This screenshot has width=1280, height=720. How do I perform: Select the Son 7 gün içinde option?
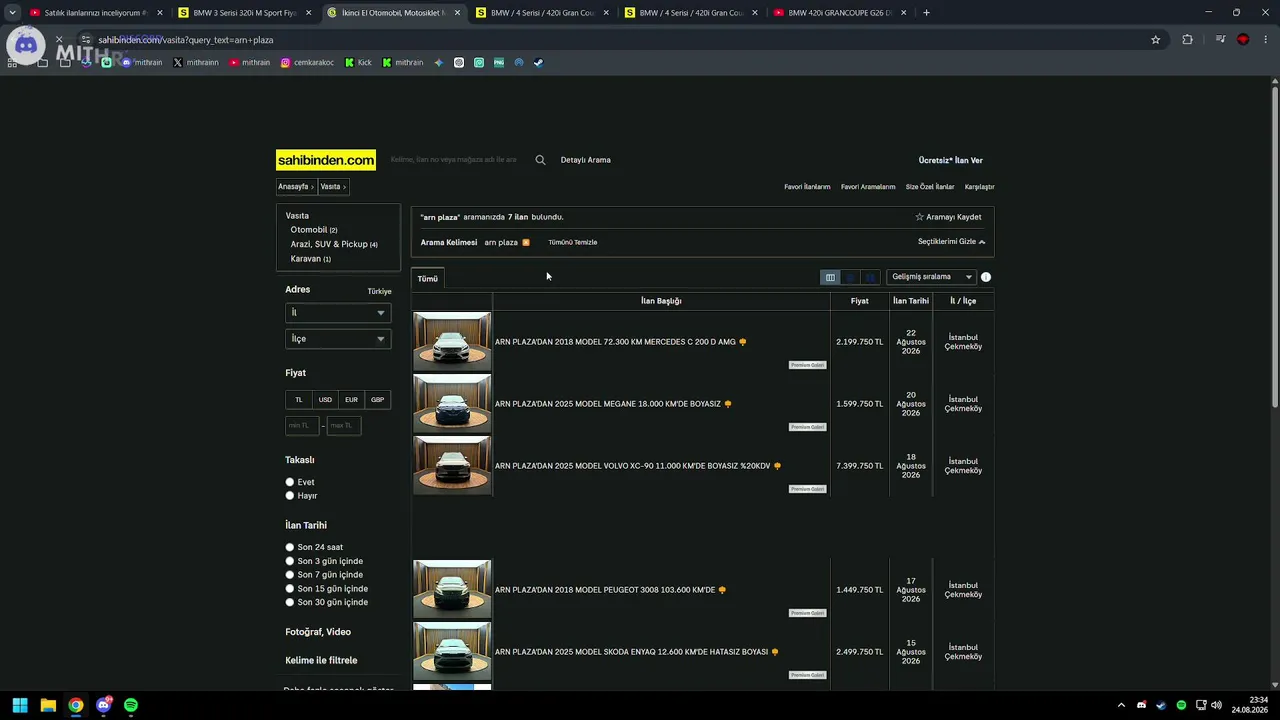(x=290, y=575)
